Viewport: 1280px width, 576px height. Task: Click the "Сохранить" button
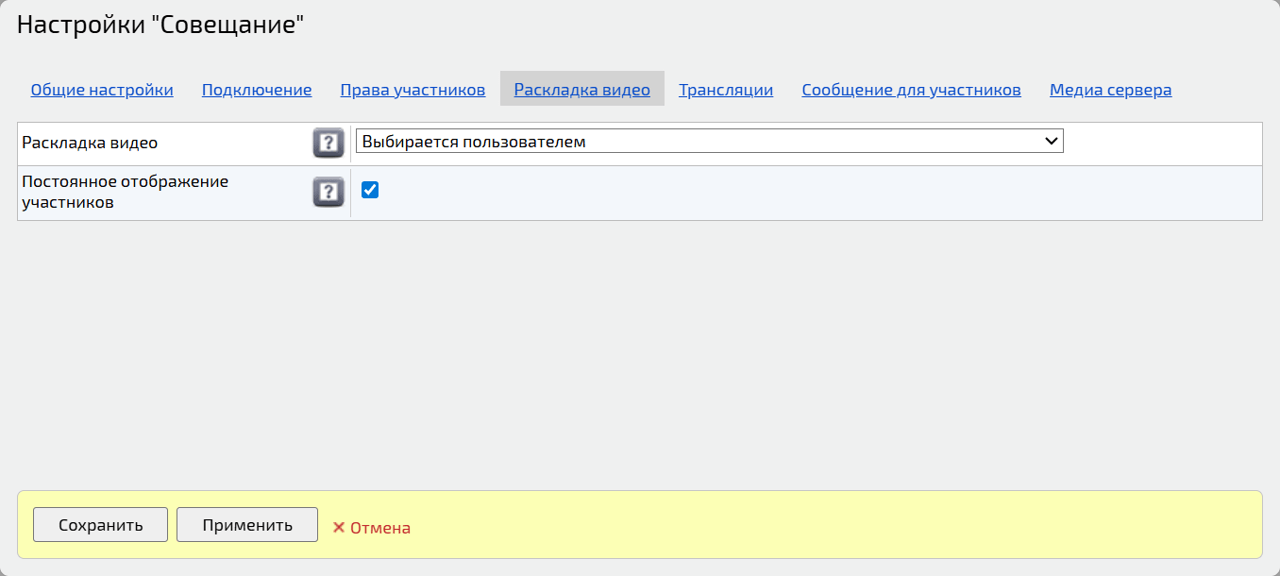point(100,524)
